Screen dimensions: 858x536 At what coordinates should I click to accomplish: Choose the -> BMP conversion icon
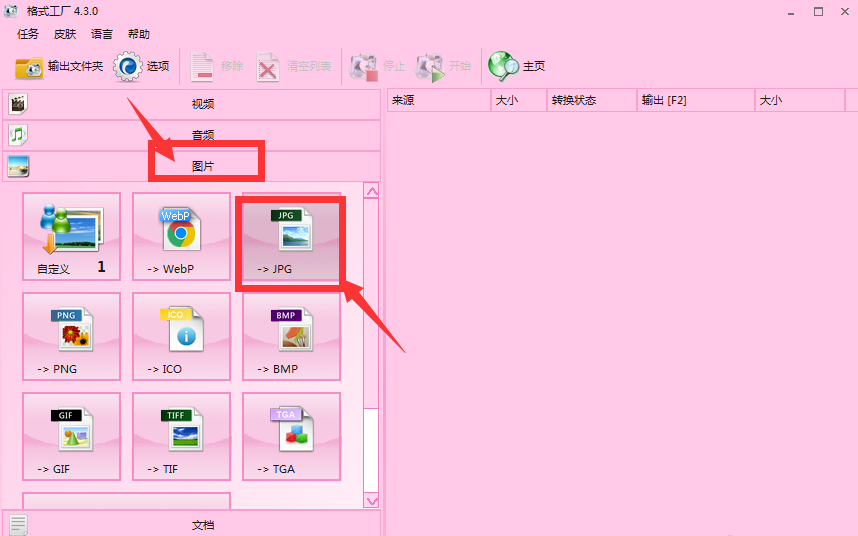292,336
